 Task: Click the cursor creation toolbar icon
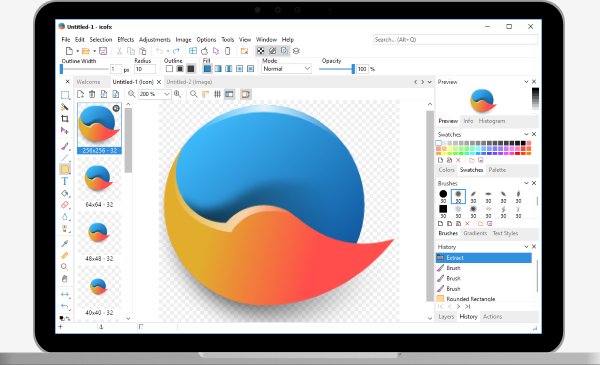216,51
